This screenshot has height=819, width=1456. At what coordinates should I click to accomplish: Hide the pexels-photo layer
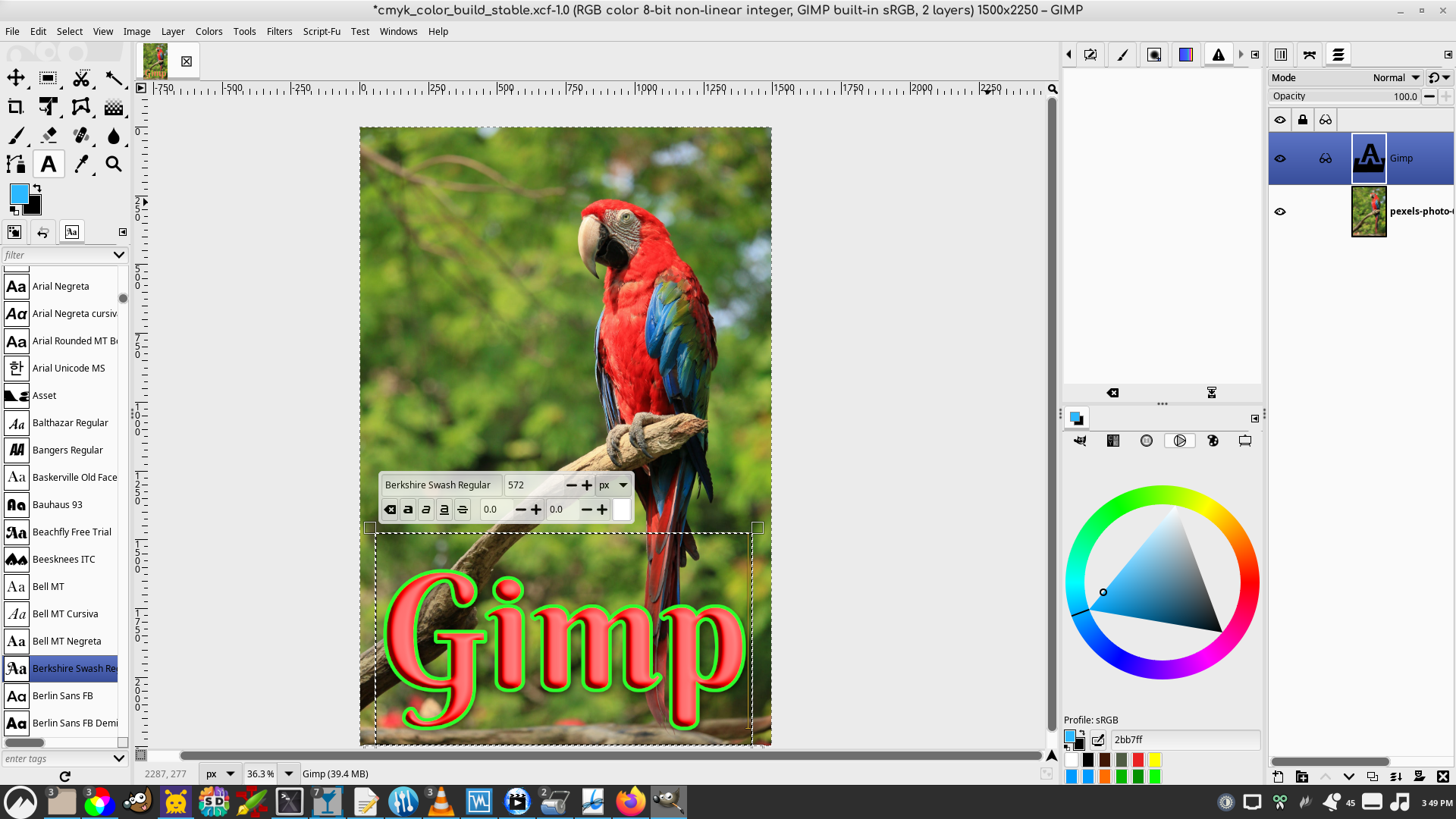pyautogui.click(x=1280, y=212)
